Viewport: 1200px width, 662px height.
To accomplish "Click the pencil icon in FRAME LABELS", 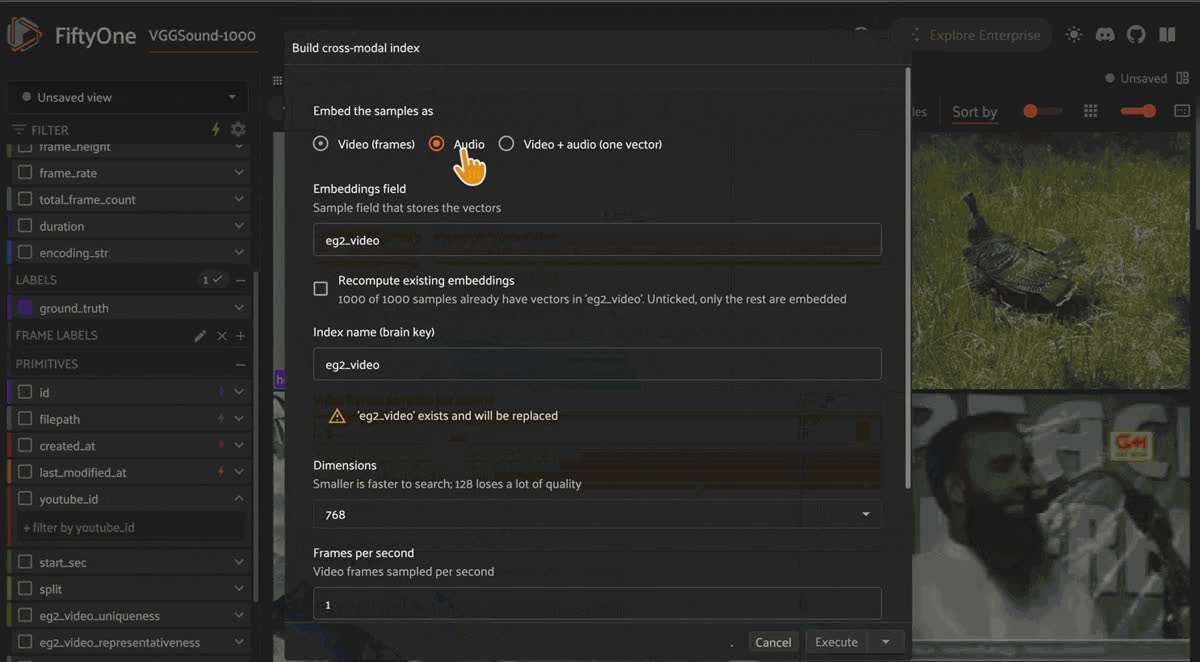I will 200,336.
